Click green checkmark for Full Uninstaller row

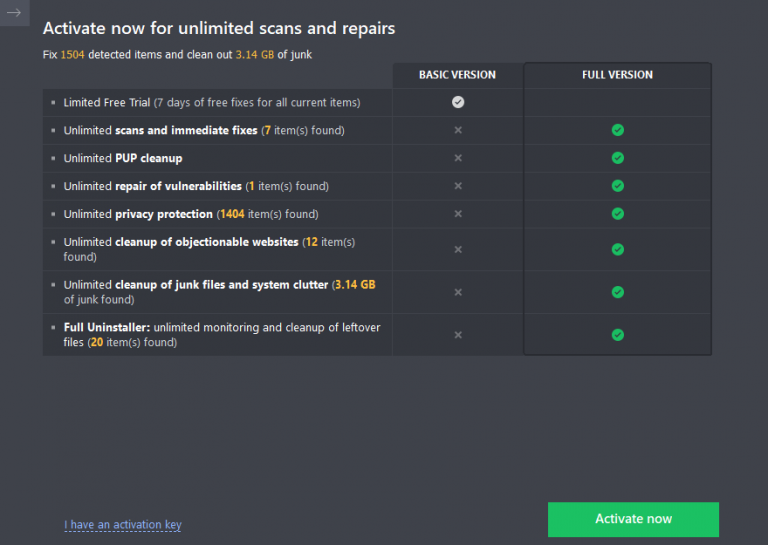[x=618, y=335]
